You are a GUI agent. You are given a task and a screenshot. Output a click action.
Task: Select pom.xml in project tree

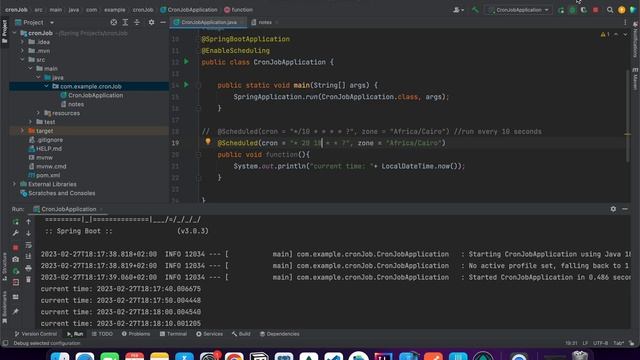pos(48,175)
